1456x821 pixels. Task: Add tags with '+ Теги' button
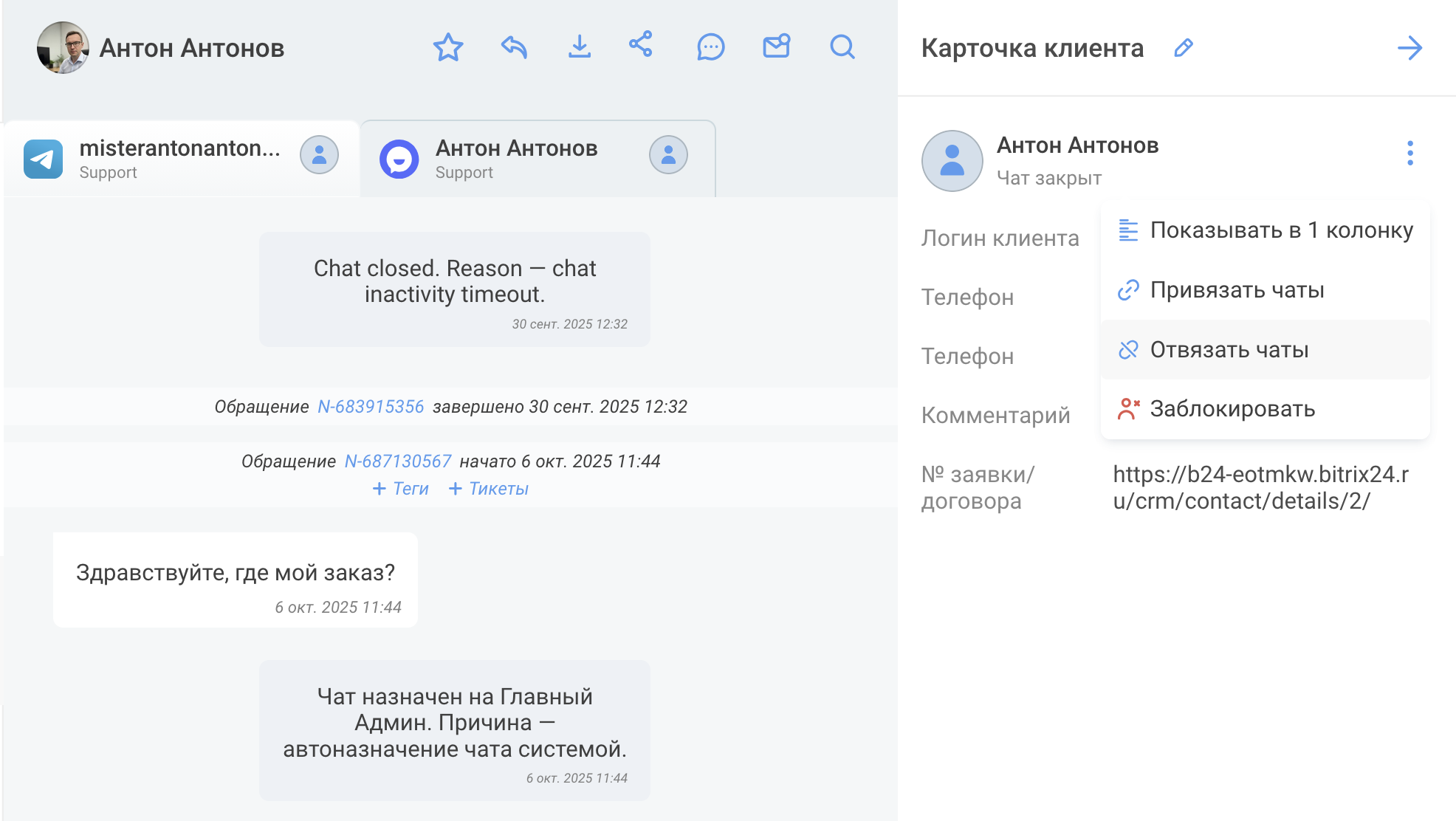tap(401, 489)
